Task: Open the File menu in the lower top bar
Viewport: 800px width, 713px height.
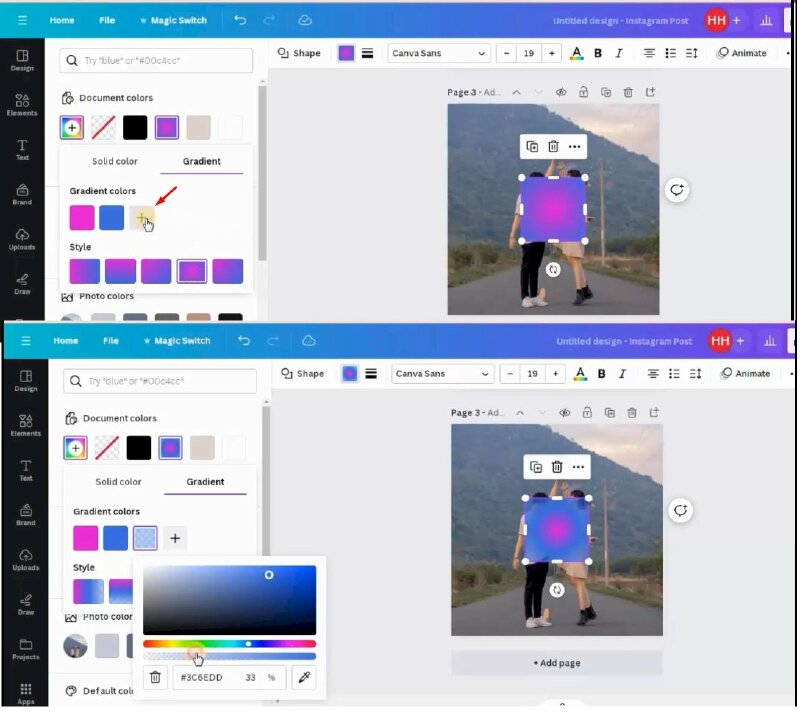Action: (x=111, y=341)
